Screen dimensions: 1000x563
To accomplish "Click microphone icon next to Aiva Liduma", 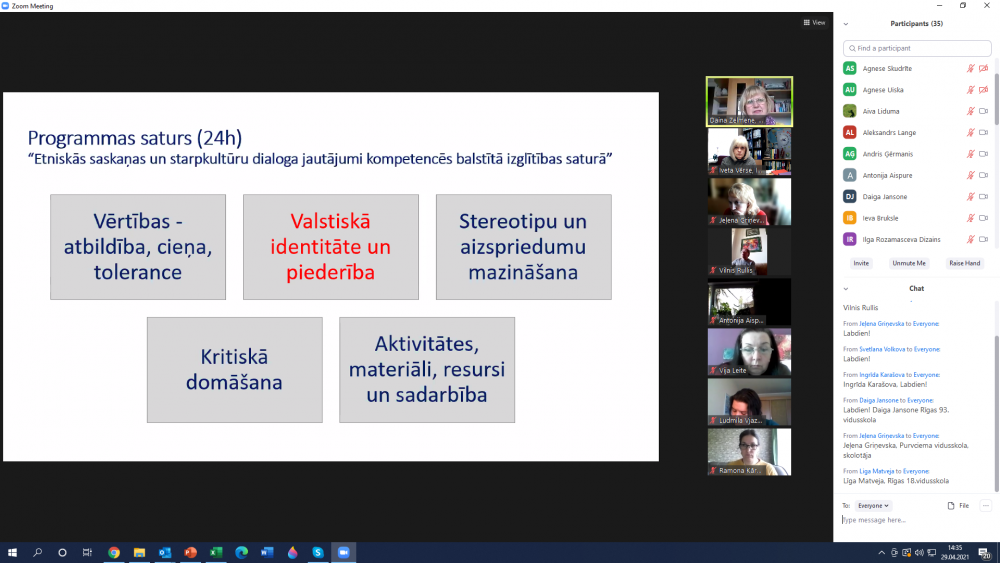I will [x=970, y=111].
